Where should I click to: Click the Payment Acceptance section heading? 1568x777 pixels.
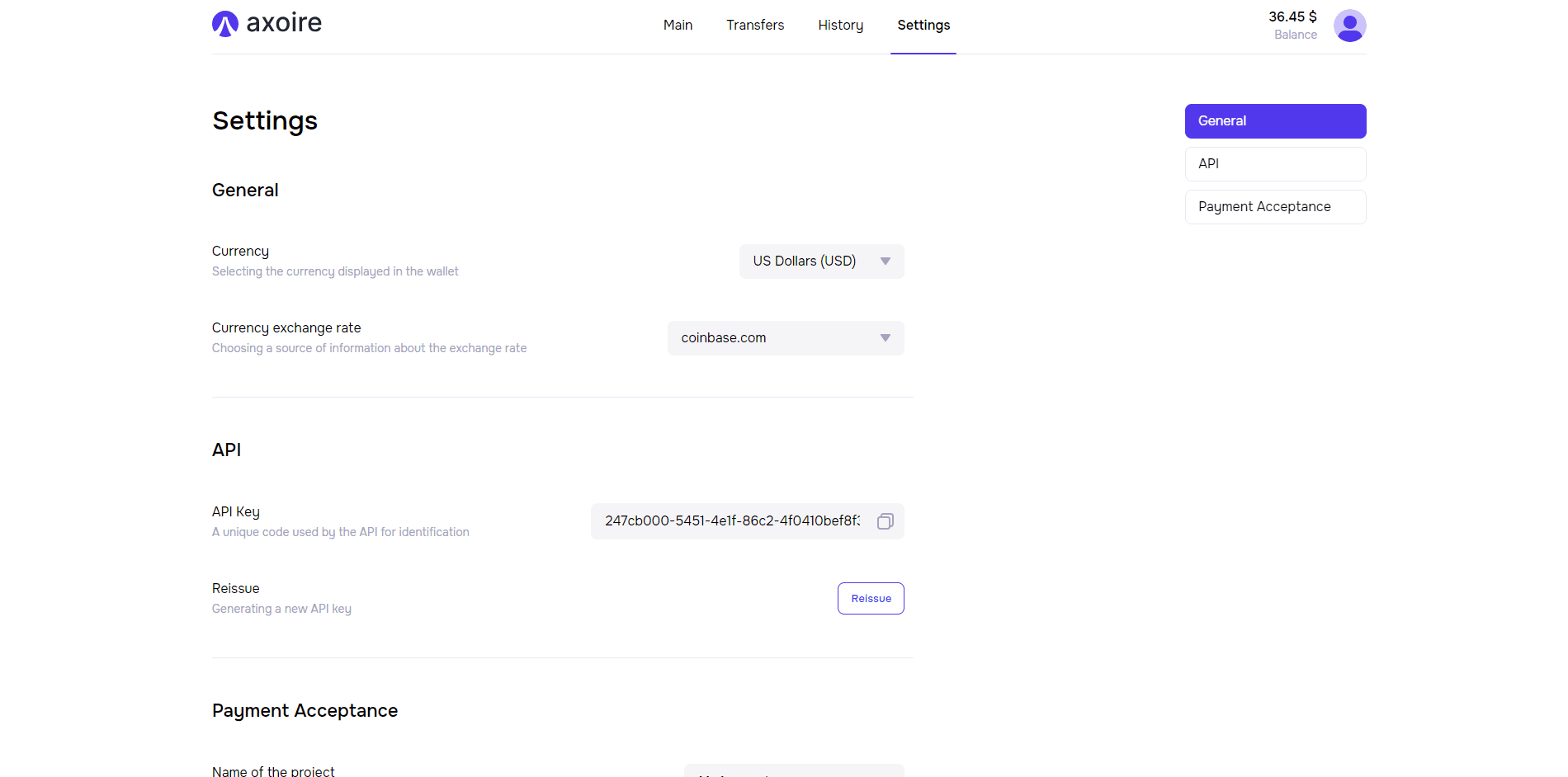305,711
